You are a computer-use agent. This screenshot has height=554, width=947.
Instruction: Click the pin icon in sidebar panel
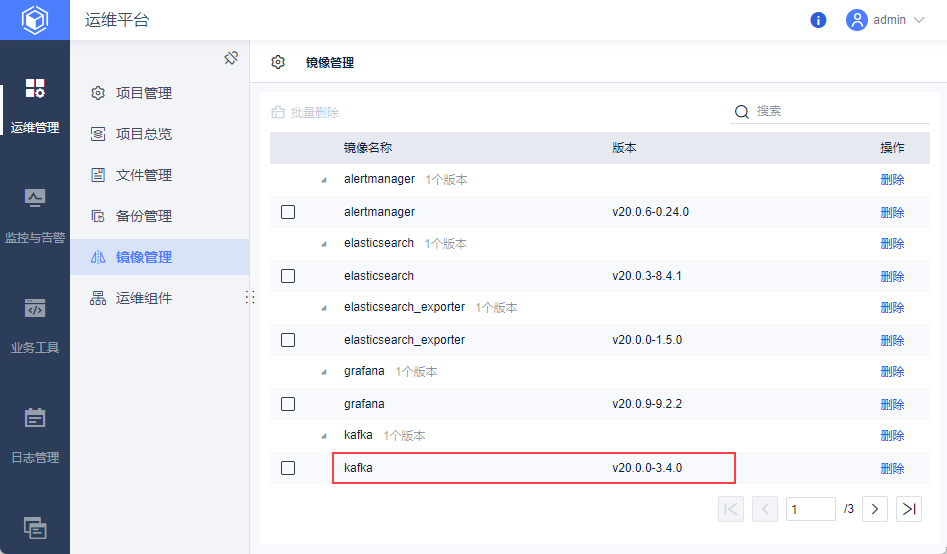point(231,58)
